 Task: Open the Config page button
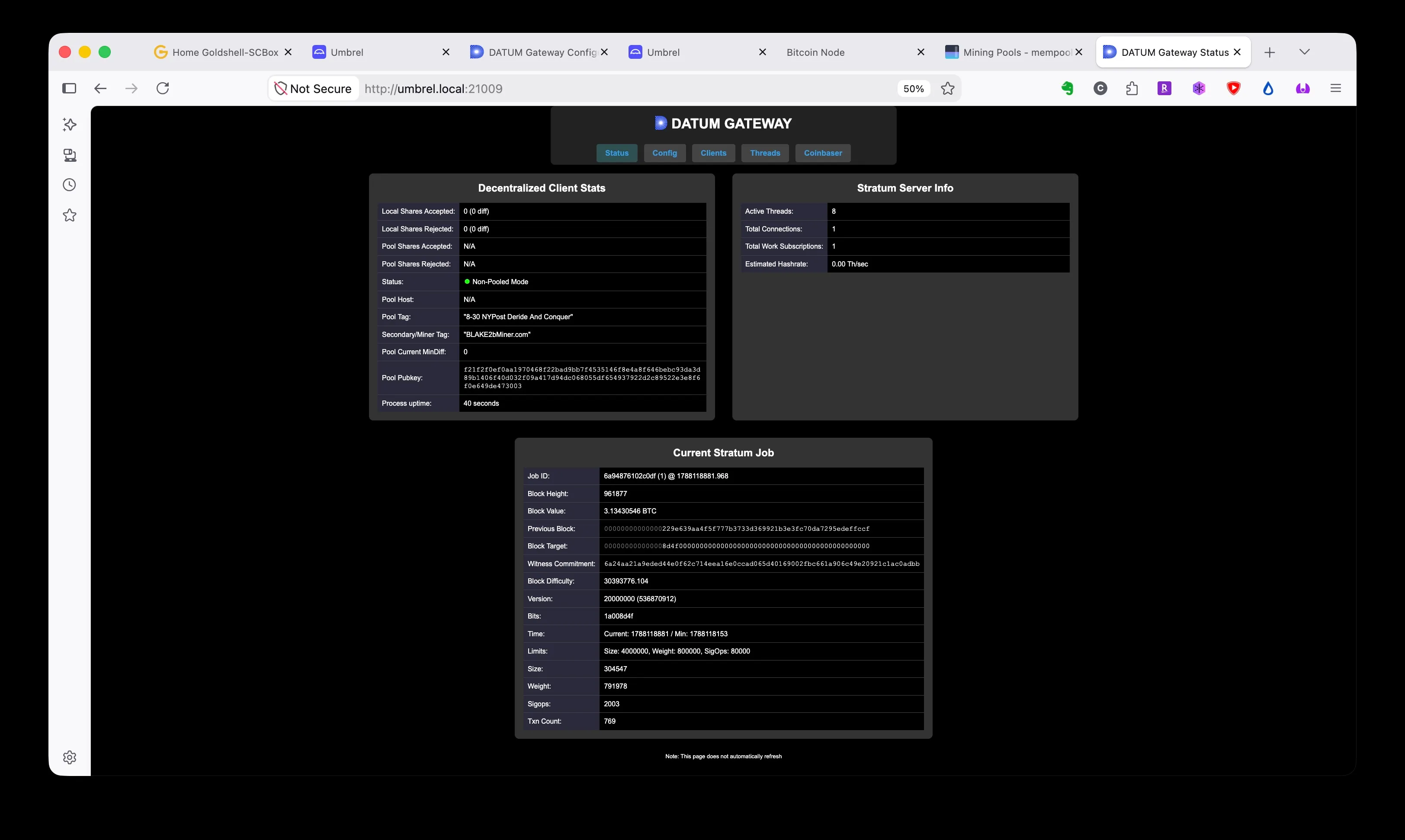tap(664, 153)
